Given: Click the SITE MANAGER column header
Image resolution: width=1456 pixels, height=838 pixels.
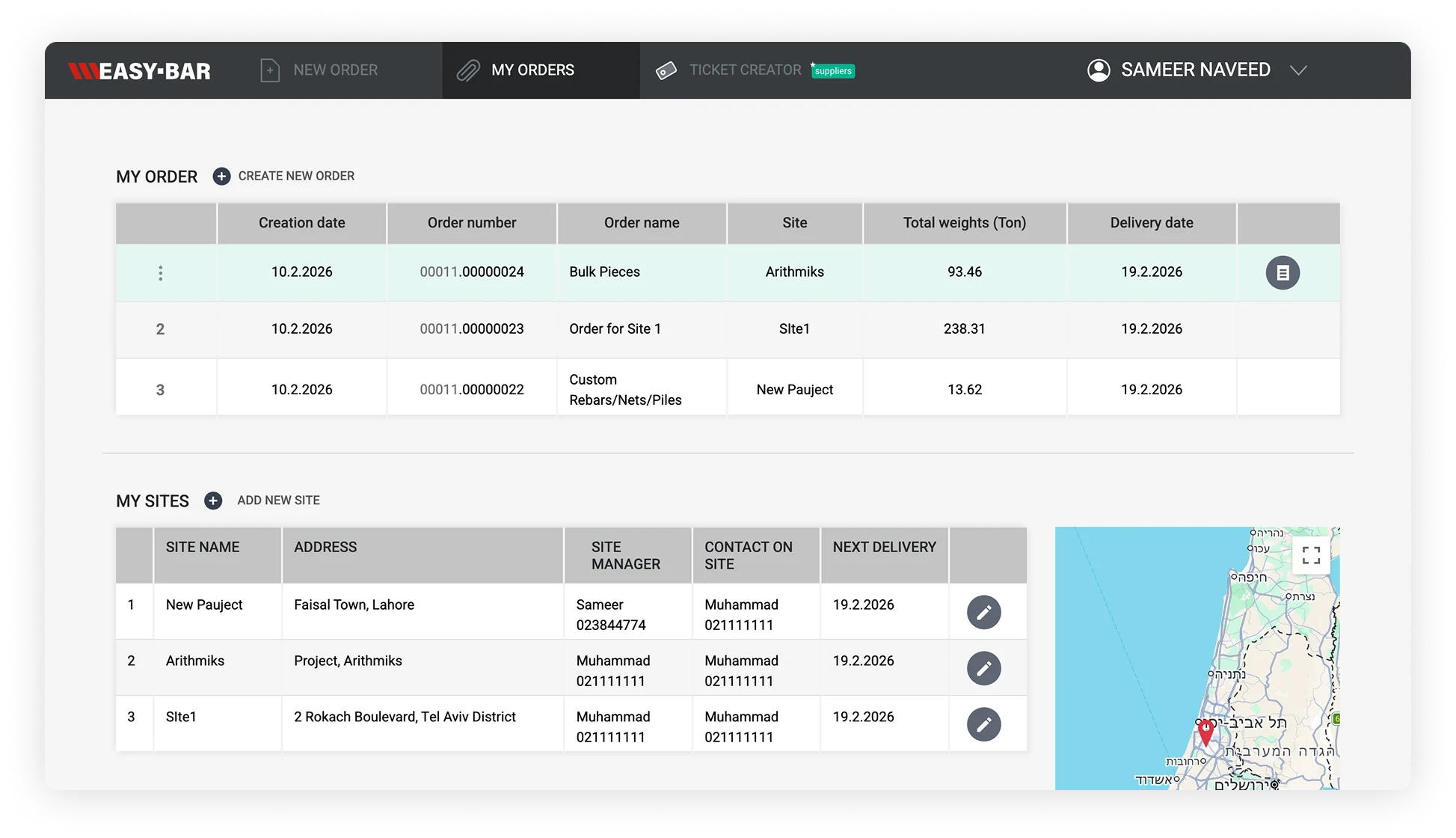Looking at the screenshot, I should (628, 556).
